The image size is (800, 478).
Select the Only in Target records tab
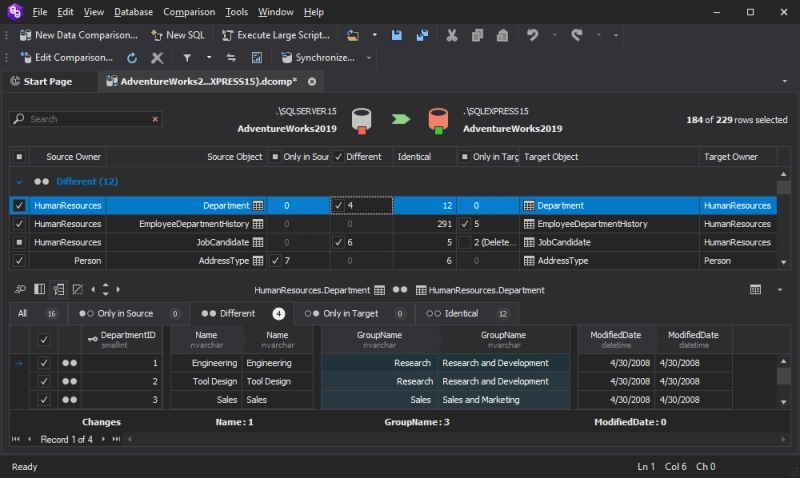coord(354,314)
